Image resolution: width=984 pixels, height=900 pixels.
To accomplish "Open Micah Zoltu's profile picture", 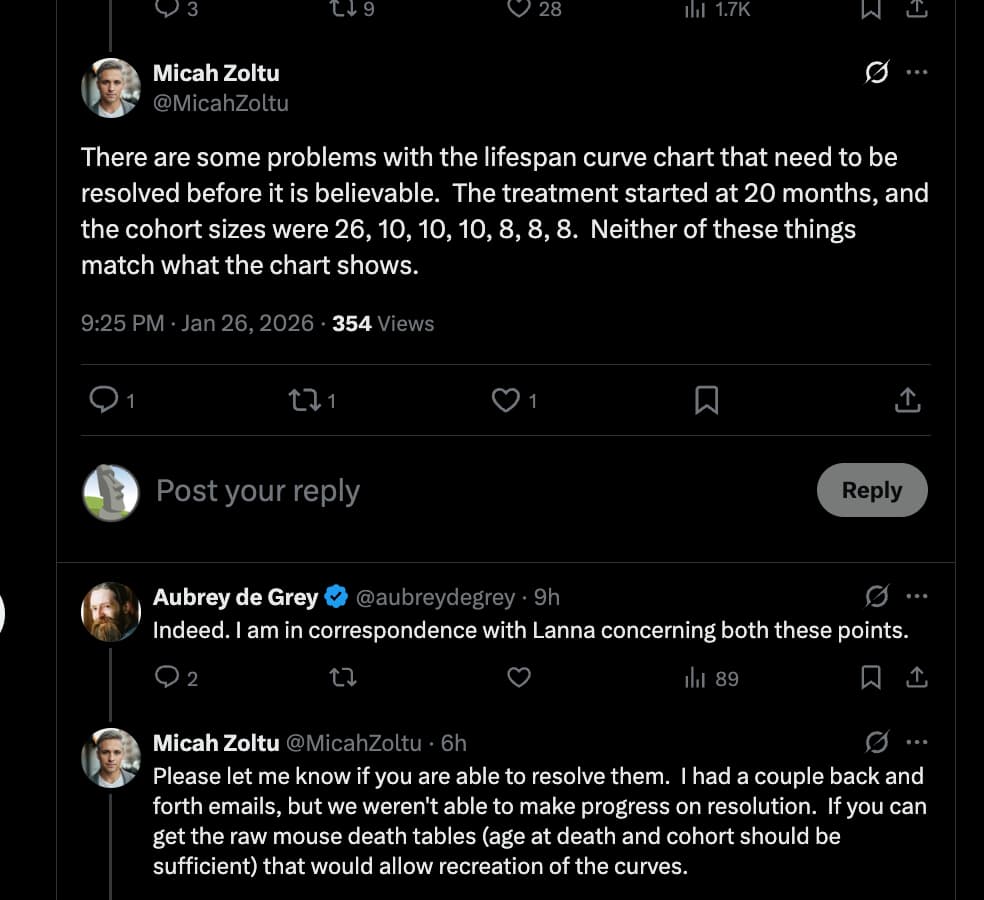I will [x=110, y=88].
